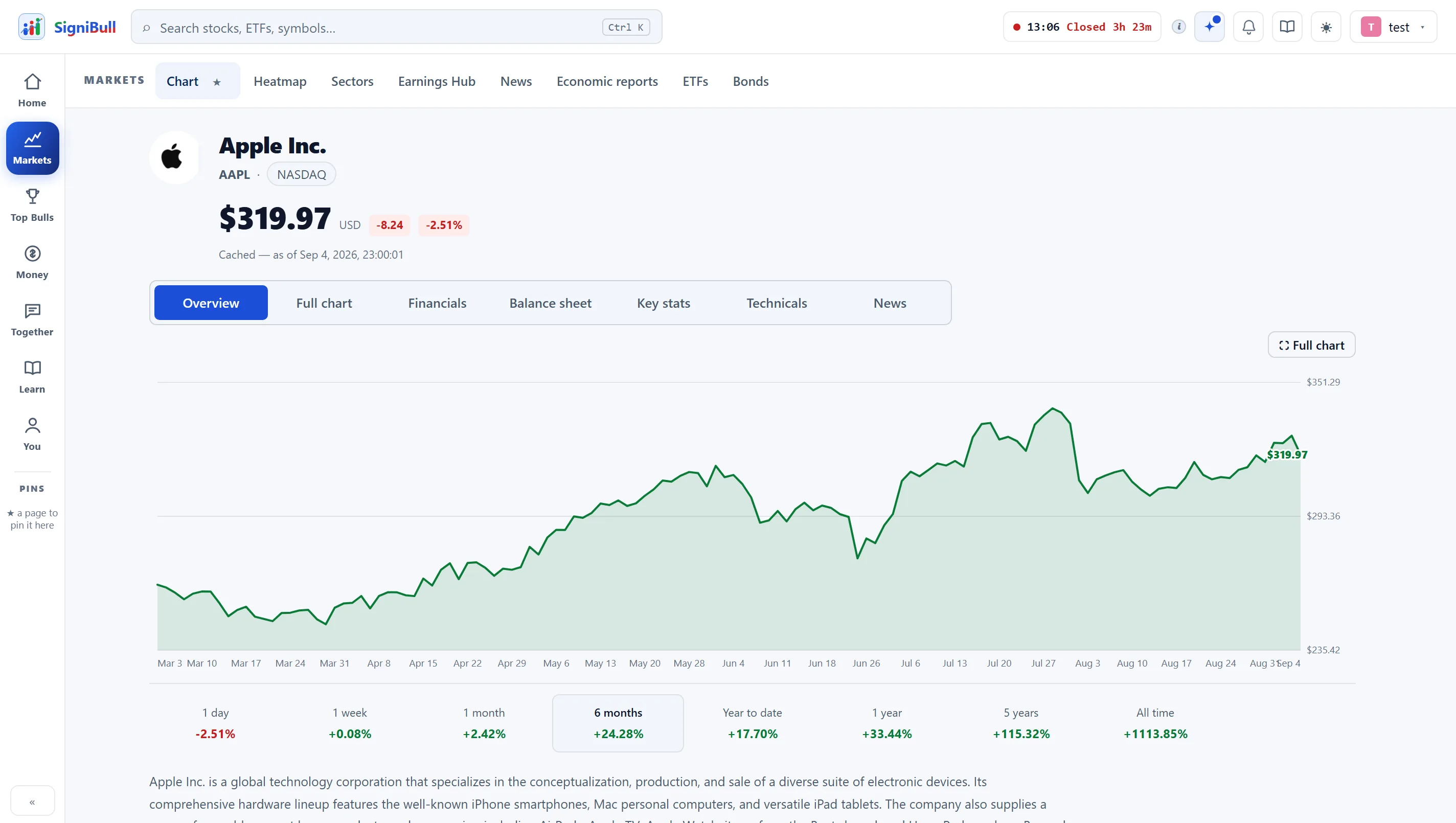Viewport: 1456px width, 823px height.
Task: Focus the Search stocks, ETFs input
Action: 396,27
